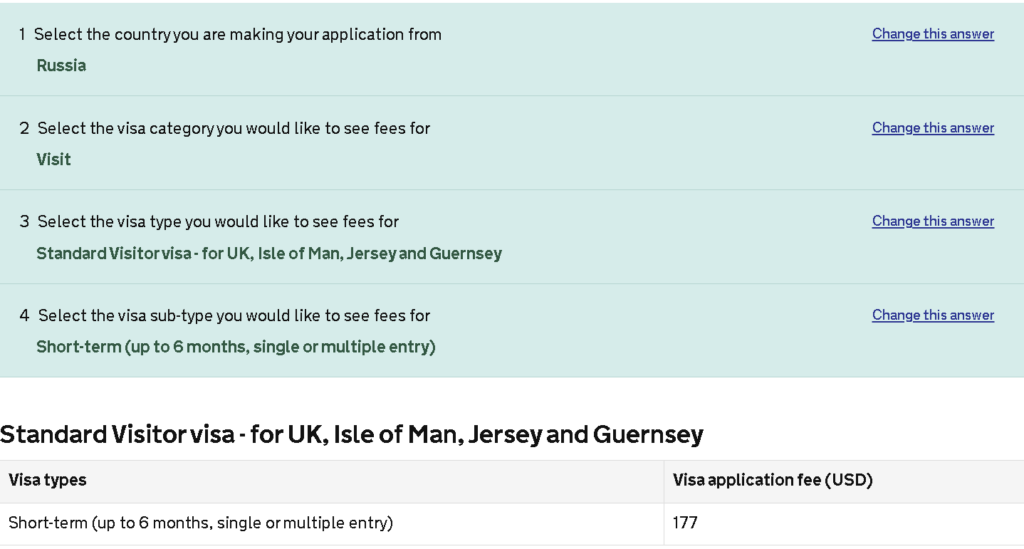The height and width of the screenshot is (549, 1024).
Task: Click step number 1 beside country question
Action: click(22, 34)
